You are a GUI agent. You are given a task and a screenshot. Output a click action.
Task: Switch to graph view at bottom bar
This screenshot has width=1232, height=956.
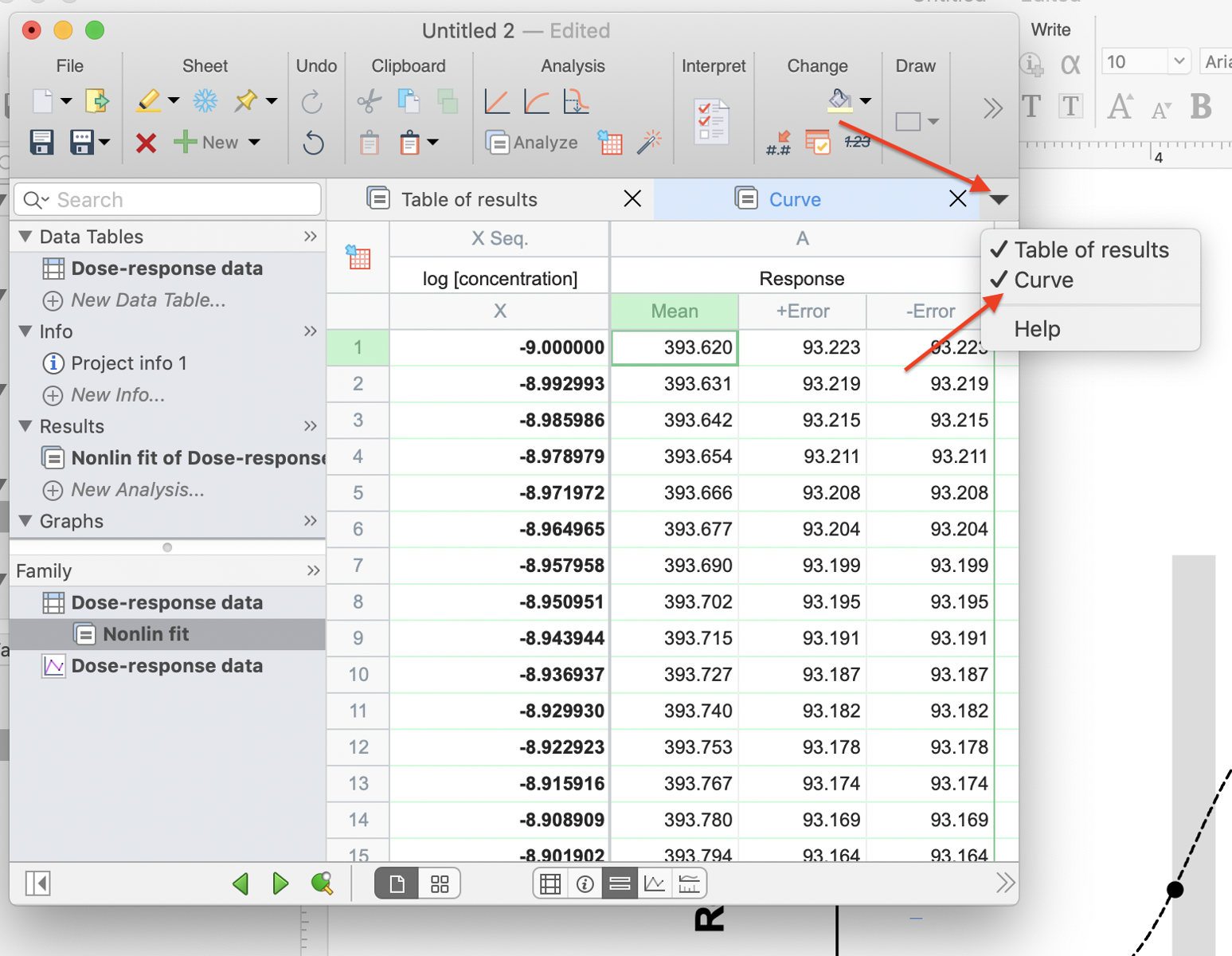click(654, 883)
